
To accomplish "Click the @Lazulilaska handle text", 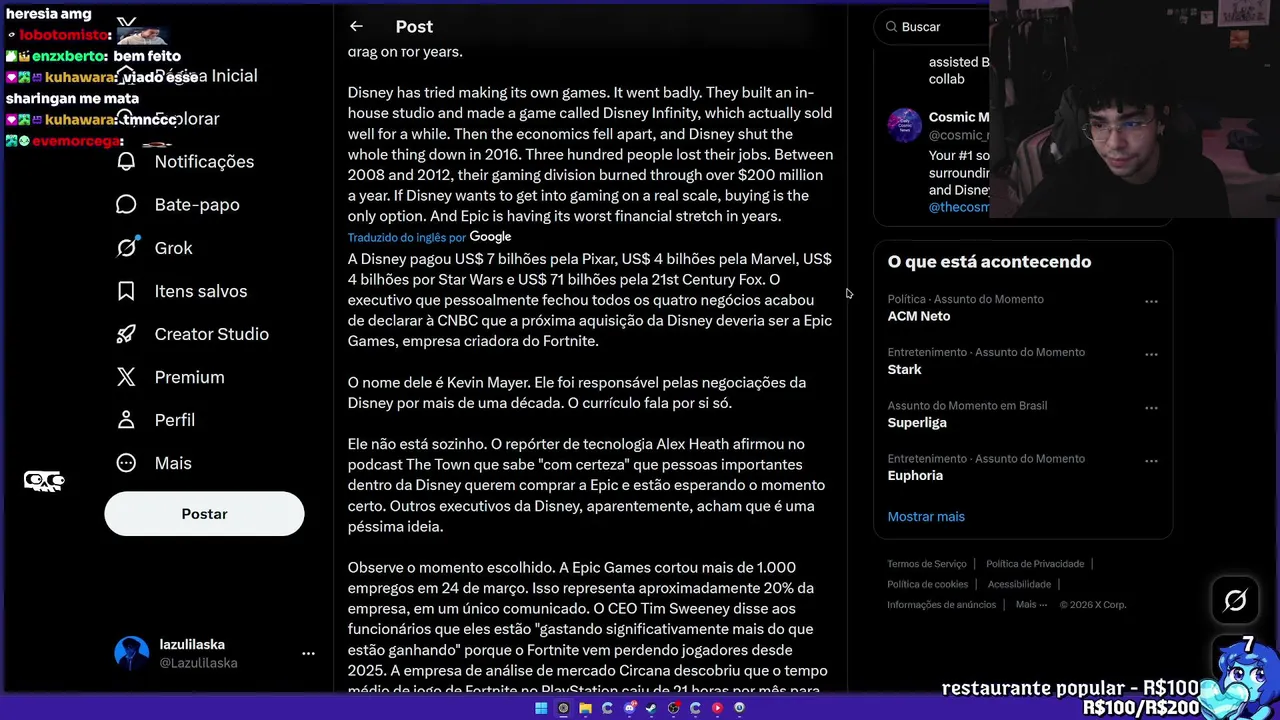I will (x=199, y=663).
